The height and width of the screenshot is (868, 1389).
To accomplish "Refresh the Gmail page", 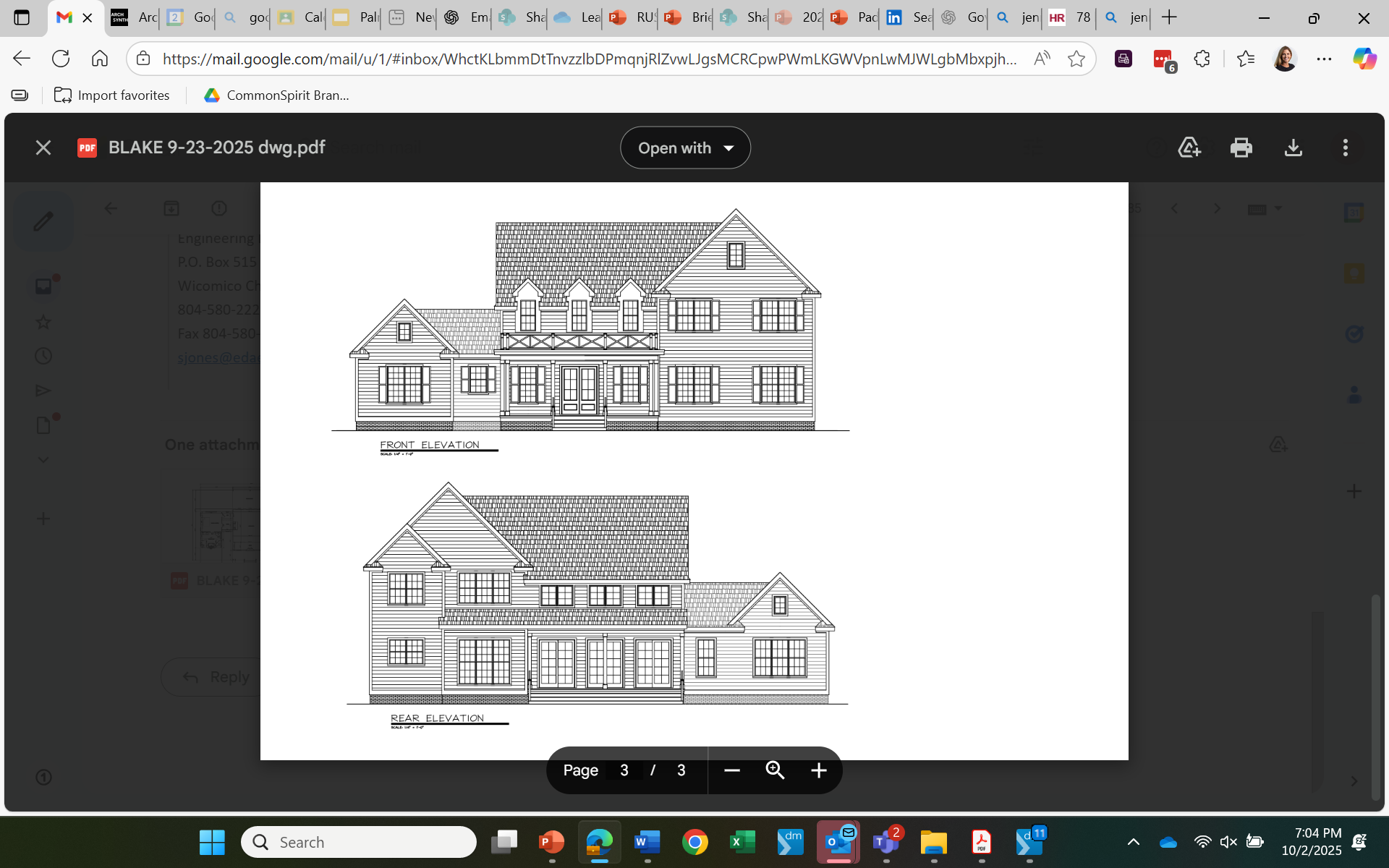I will [x=61, y=59].
